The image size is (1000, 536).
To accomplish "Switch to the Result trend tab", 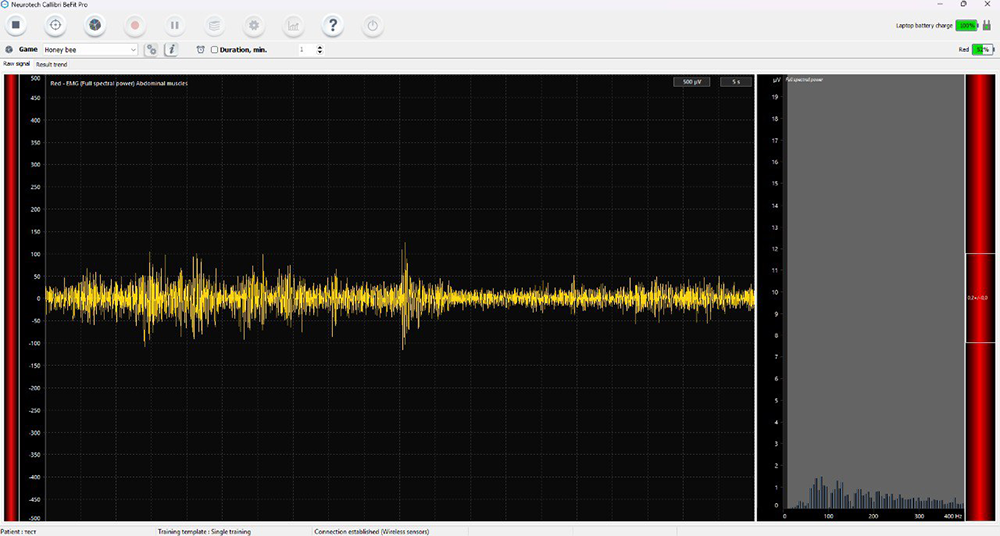I will tap(52, 64).
